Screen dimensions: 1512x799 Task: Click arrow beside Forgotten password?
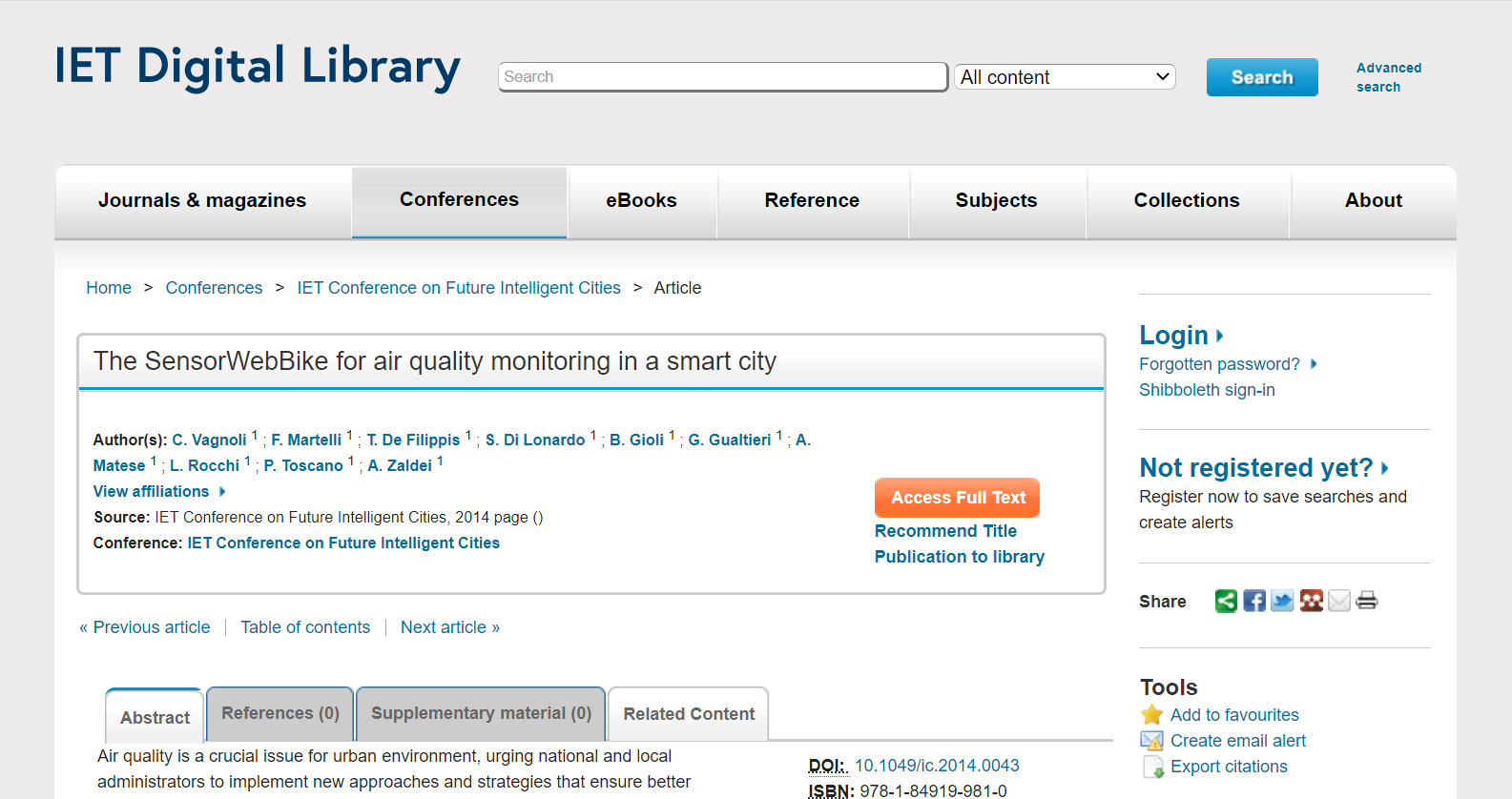pyautogui.click(x=1314, y=364)
